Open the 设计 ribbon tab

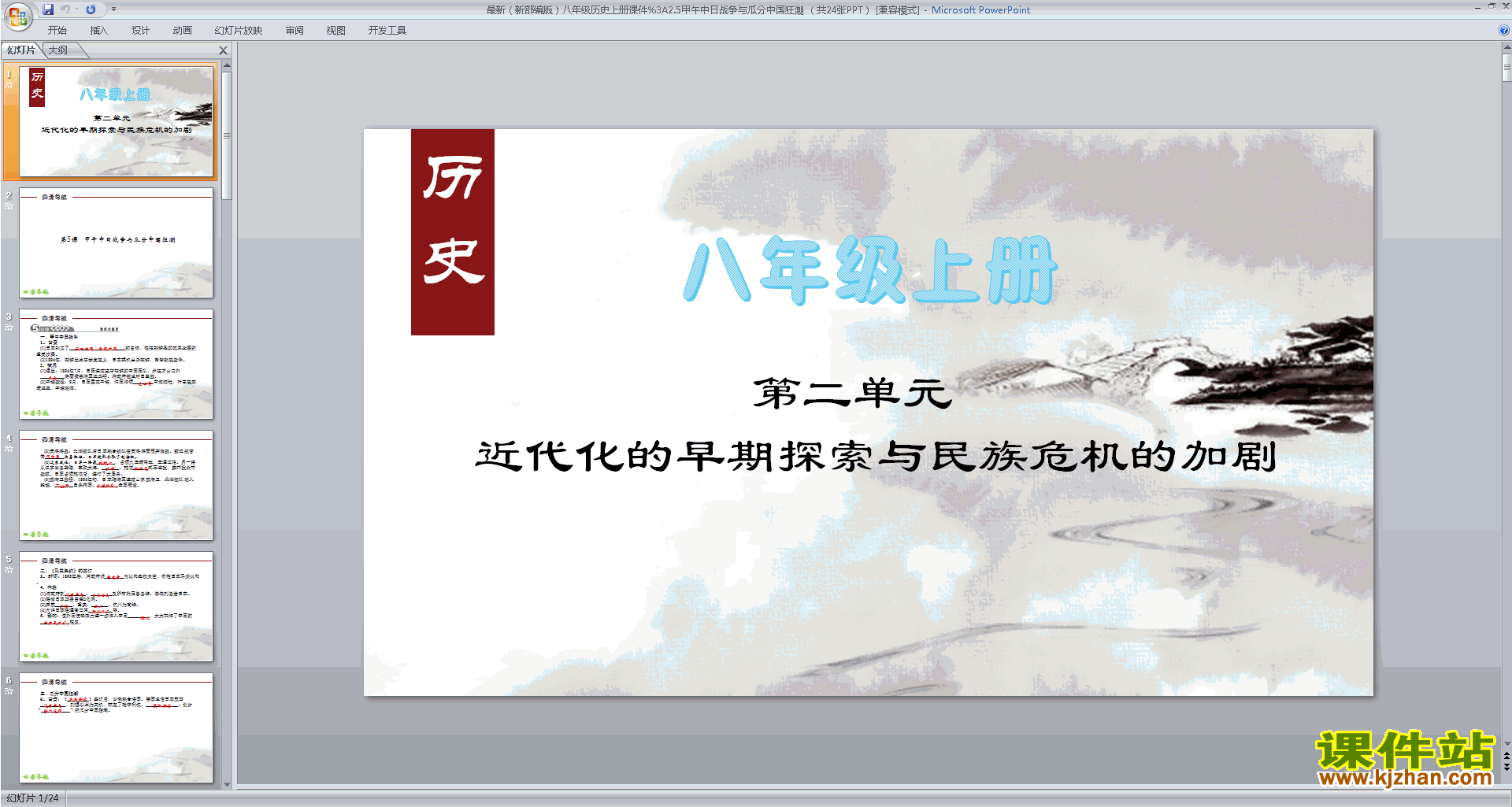point(140,30)
